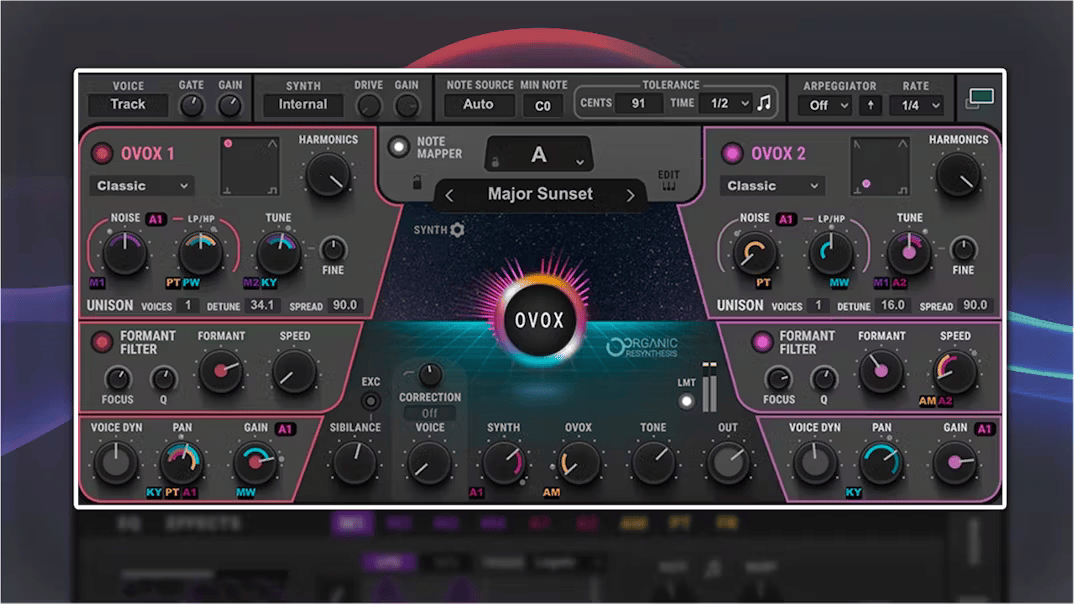Click OVOX 1 Detune 34.1 value

pyautogui.click(x=262, y=305)
